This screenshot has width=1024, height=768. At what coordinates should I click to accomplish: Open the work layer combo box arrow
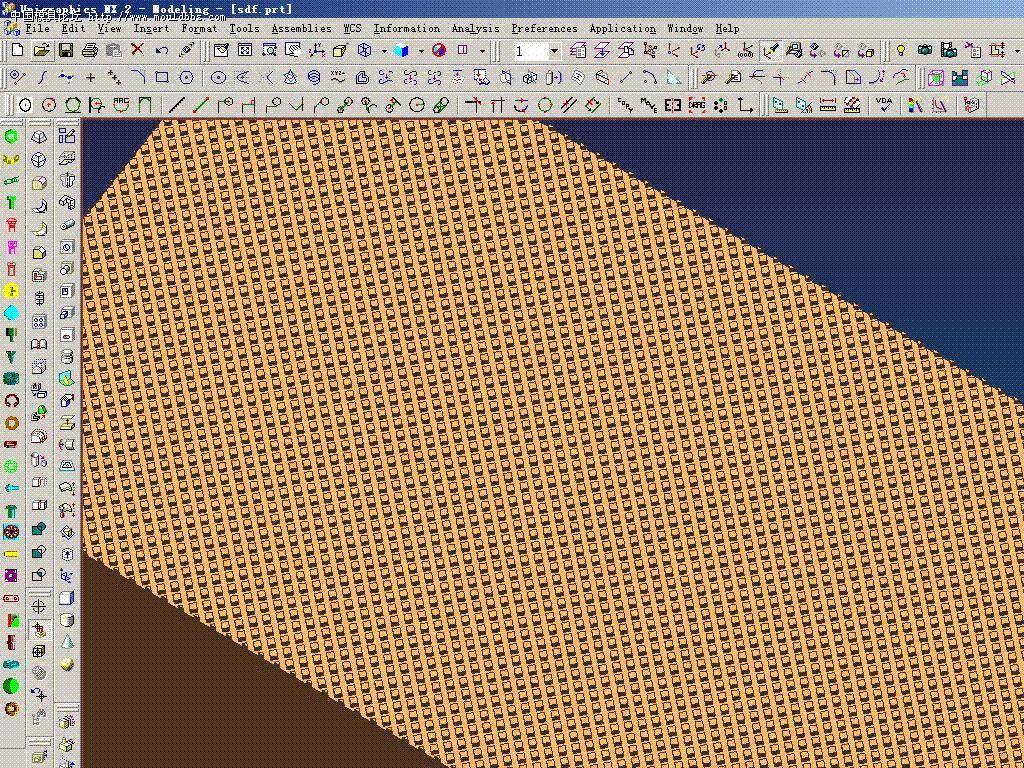click(554, 50)
